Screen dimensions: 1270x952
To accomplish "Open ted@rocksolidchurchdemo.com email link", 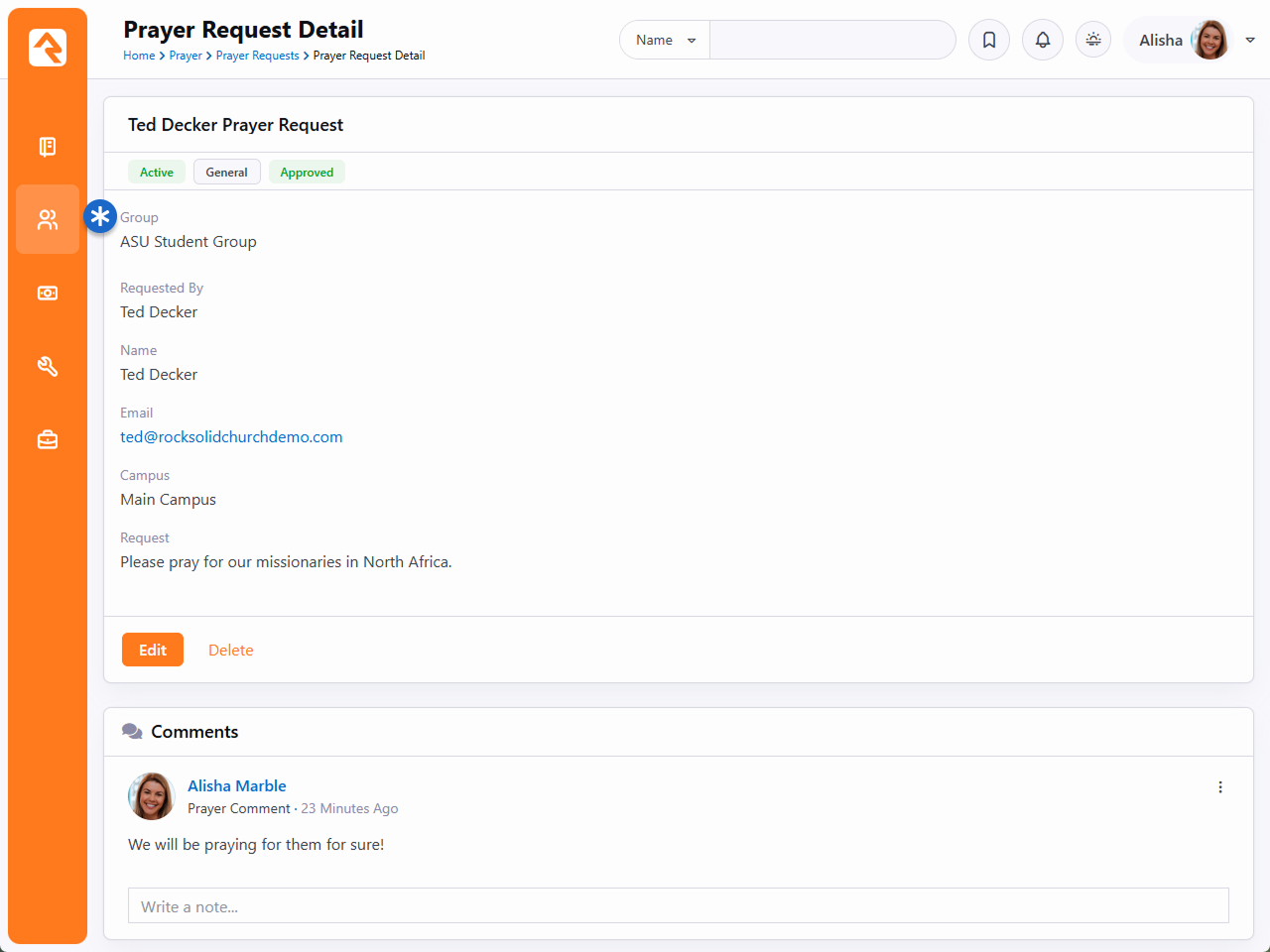I will click(231, 437).
